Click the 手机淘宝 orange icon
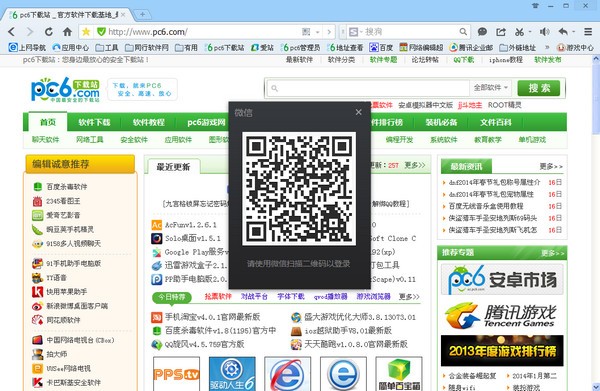The image size is (600, 391). tap(157, 317)
